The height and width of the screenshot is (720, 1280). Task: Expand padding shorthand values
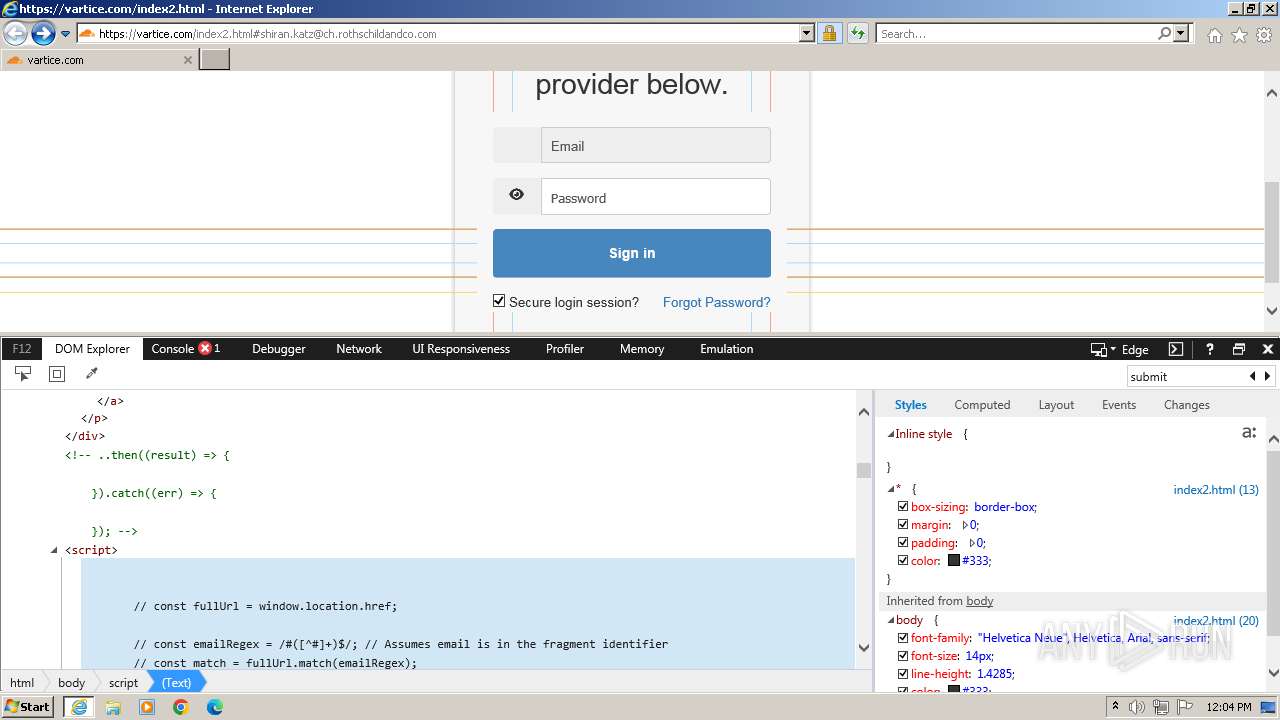[x=972, y=543]
